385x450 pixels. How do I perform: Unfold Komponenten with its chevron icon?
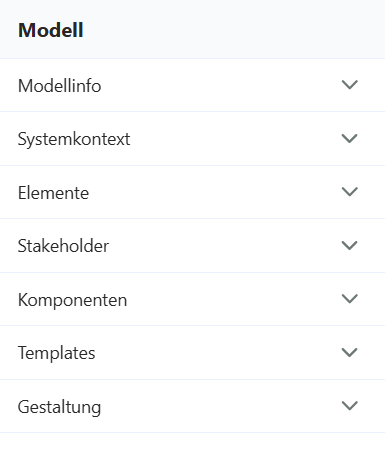click(x=350, y=299)
